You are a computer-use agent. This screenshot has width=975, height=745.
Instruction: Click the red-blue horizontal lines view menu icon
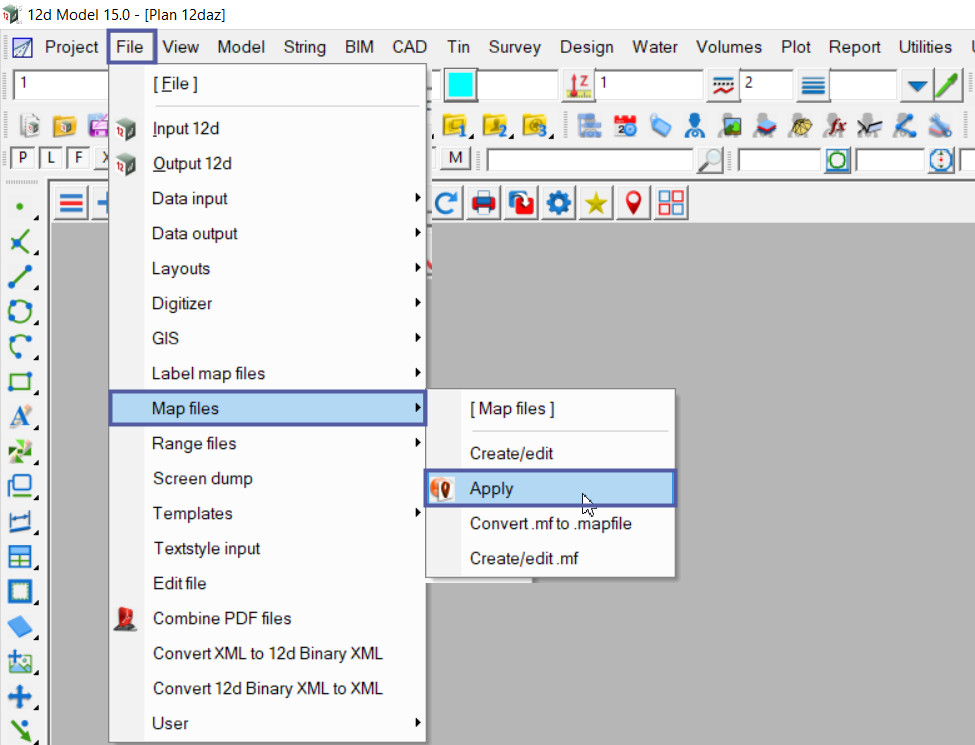(x=71, y=203)
